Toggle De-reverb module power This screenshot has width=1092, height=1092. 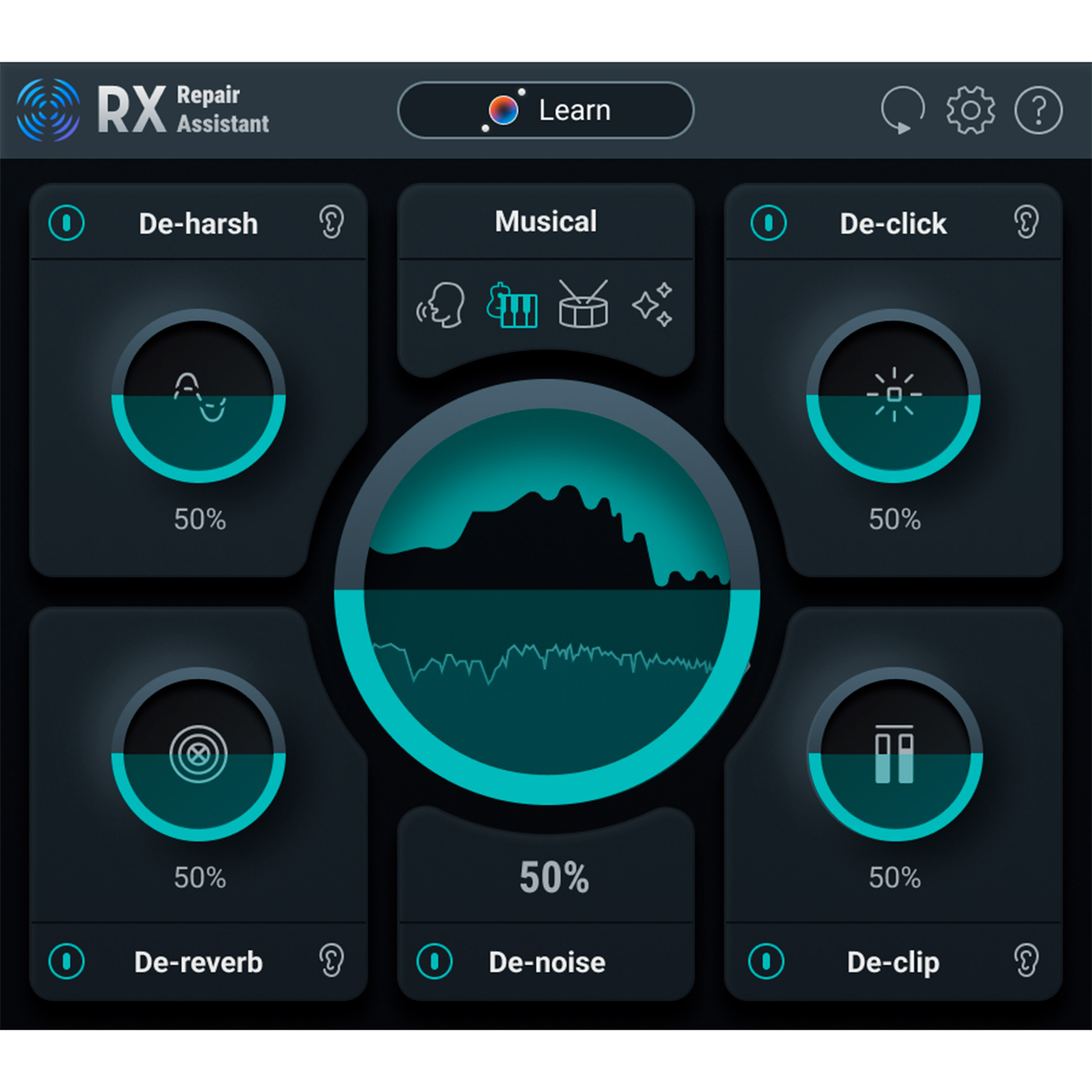(x=67, y=962)
